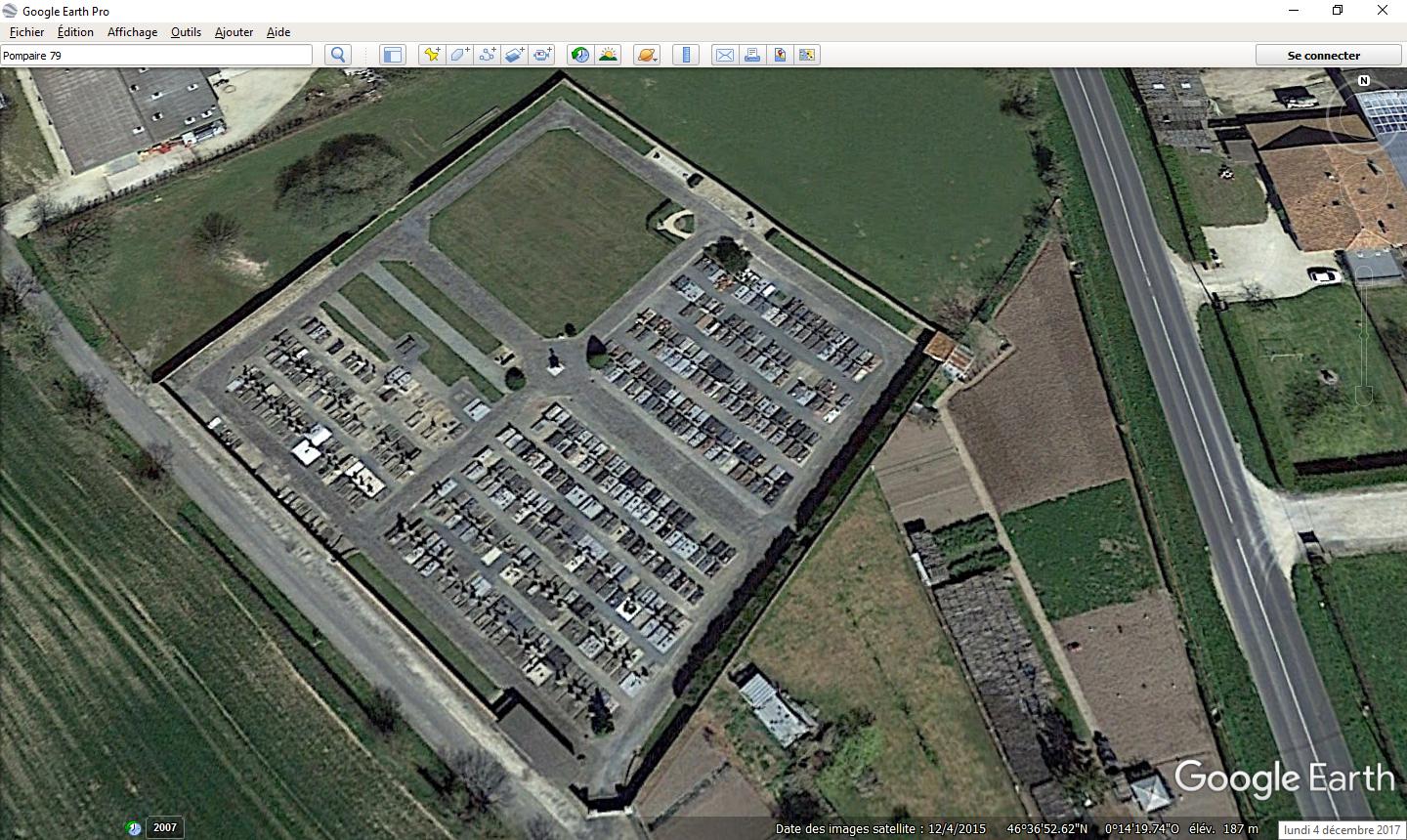Image resolution: width=1407 pixels, height=840 pixels.
Task: Click the N compass north indicator
Action: [1364, 81]
